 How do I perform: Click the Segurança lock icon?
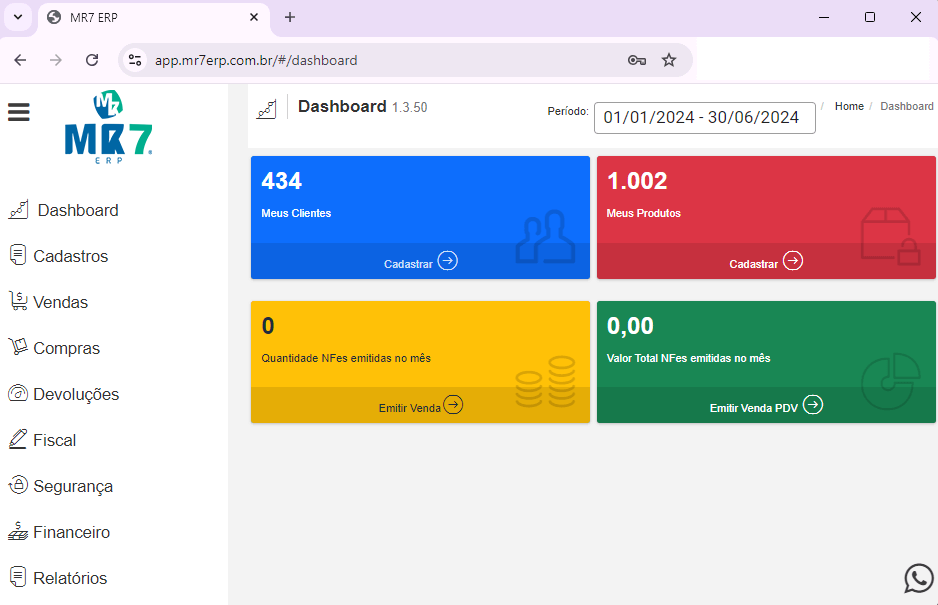(18, 485)
